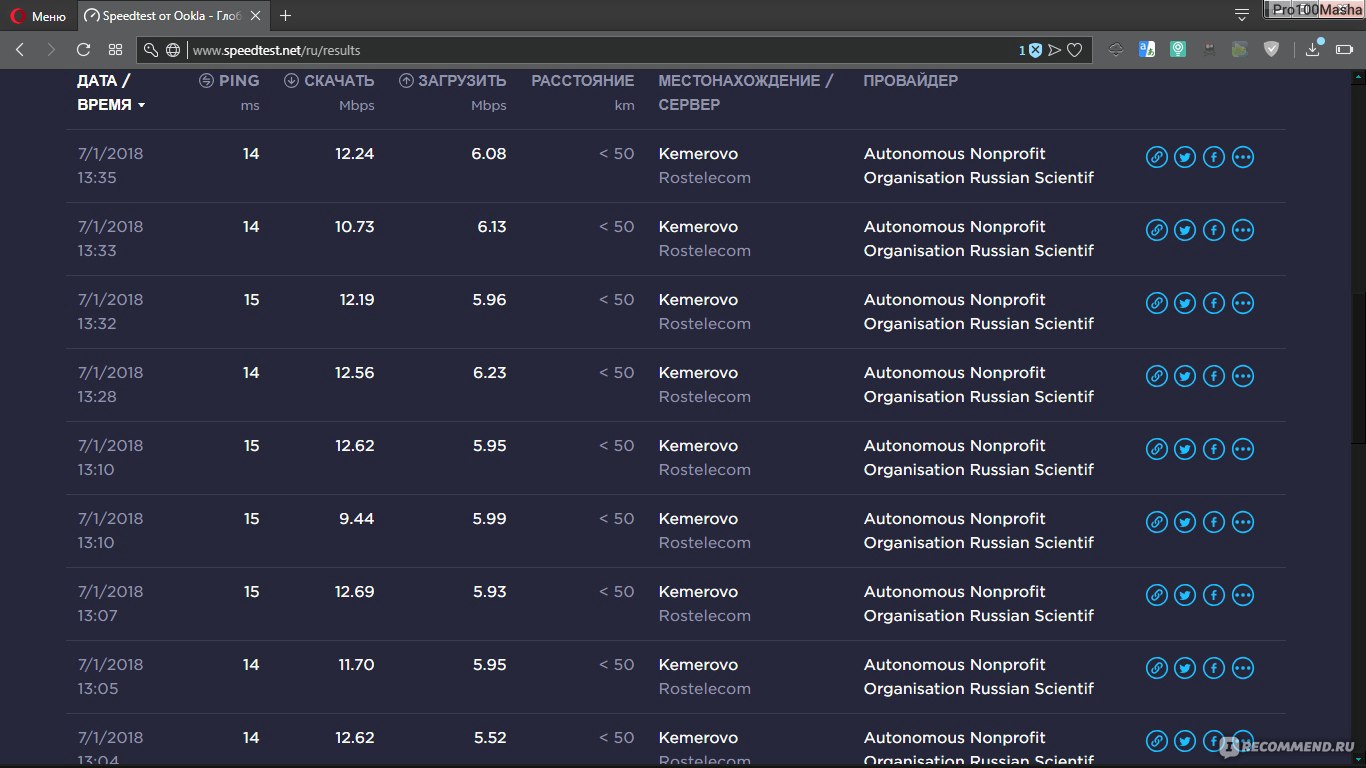Copy link for the 13:07 result
The height and width of the screenshot is (768, 1366).
click(1157, 595)
